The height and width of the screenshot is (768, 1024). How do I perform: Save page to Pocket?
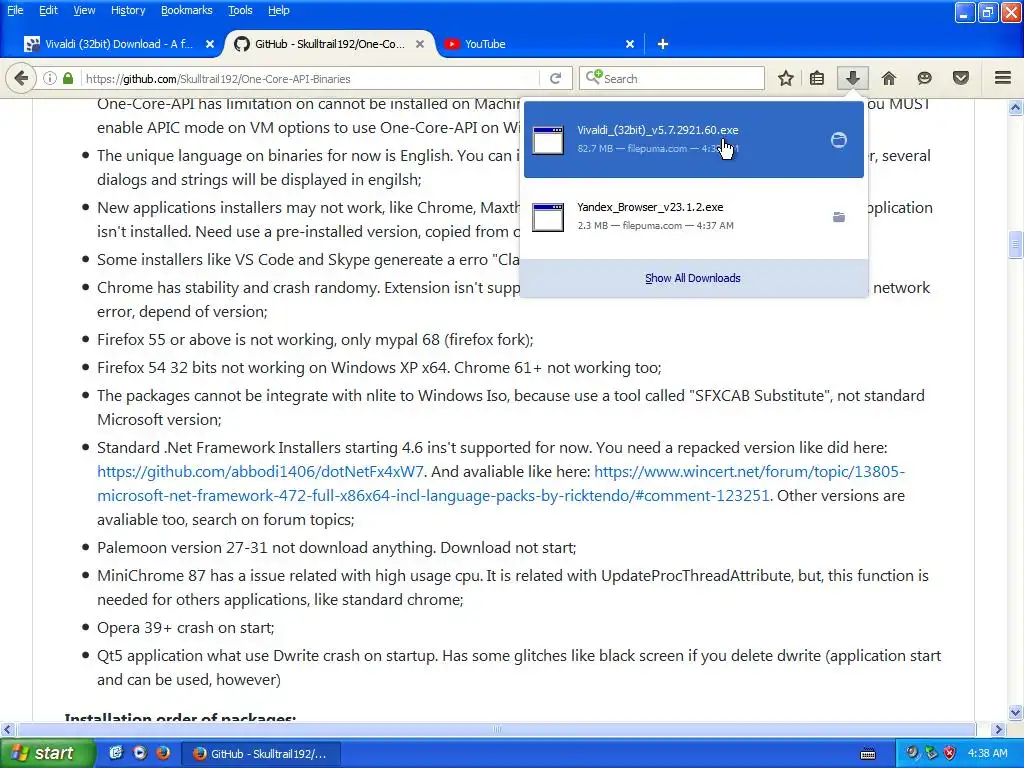961,78
